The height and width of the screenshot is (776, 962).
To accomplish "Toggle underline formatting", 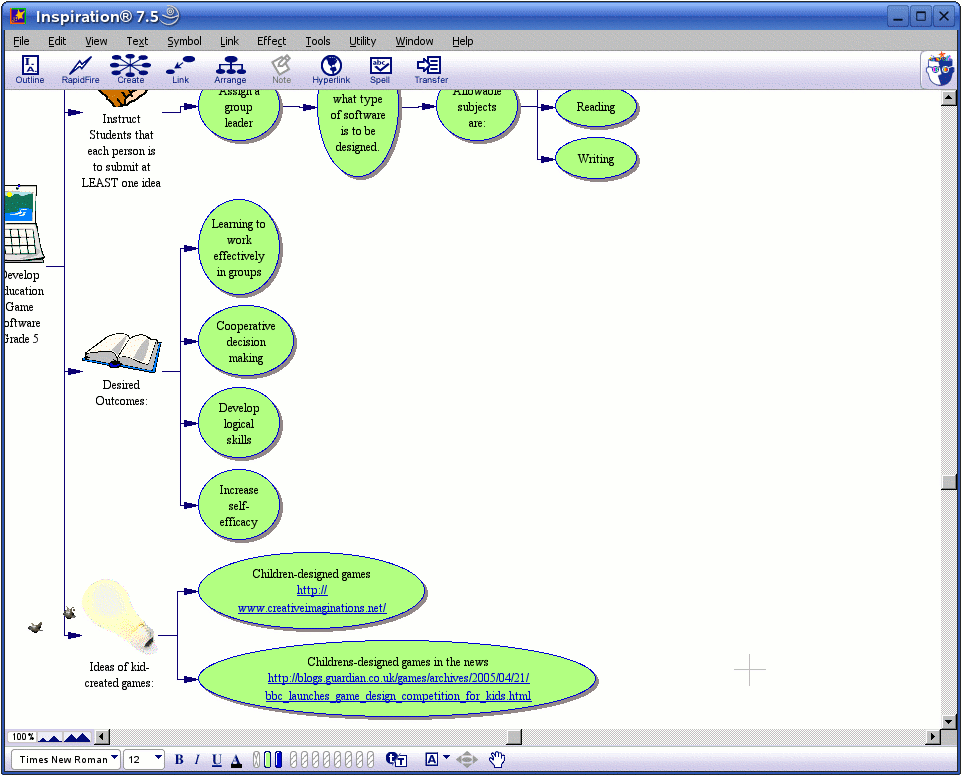I will click(x=216, y=759).
